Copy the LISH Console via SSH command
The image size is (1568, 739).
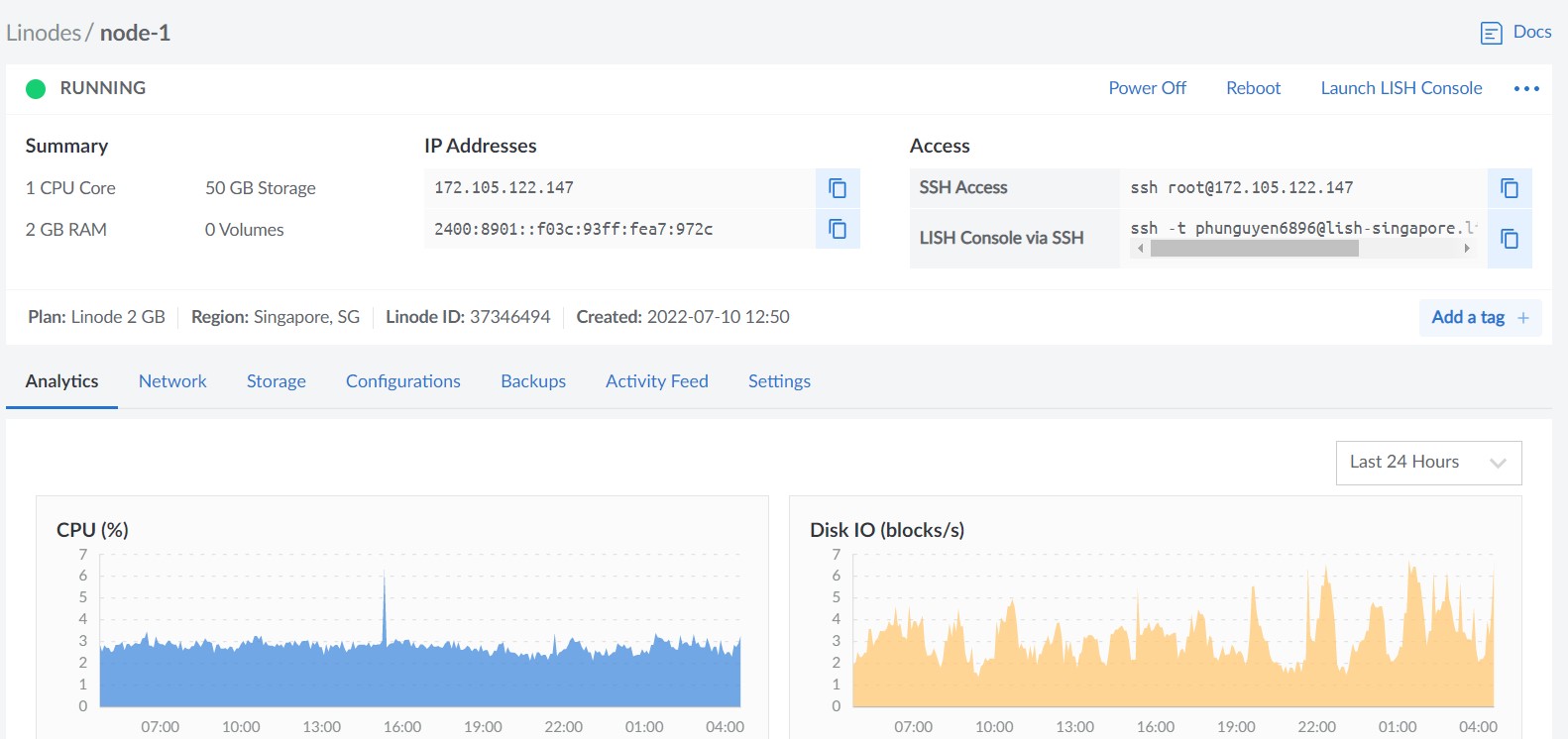coord(1510,239)
